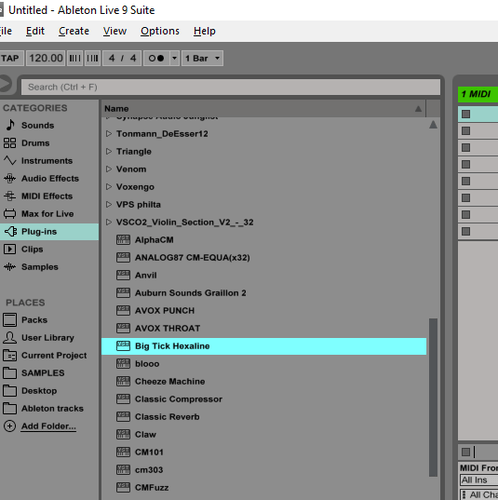Image resolution: width=498 pixels, height=500 pixels.
Task: Select the Anvil plug-in icon
Action: [x=123, y=275]
